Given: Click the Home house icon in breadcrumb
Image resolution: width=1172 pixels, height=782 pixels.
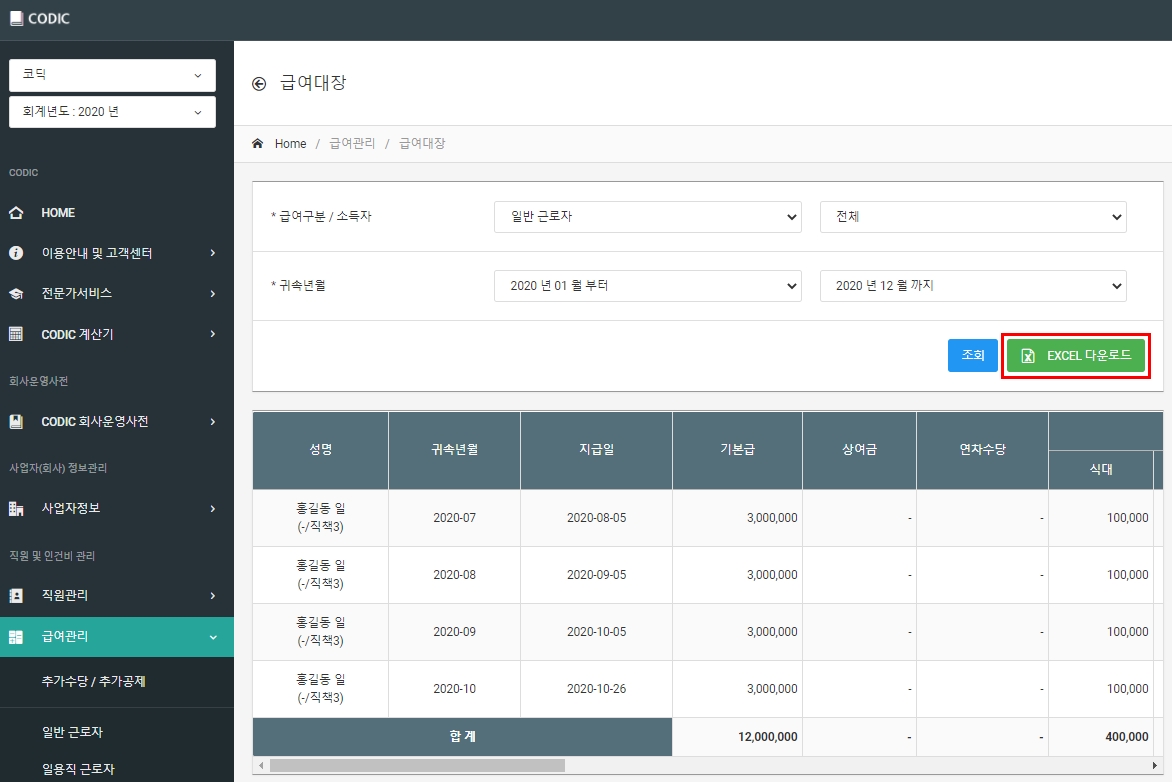Looking at the screenshot, I should coord(258,144).
